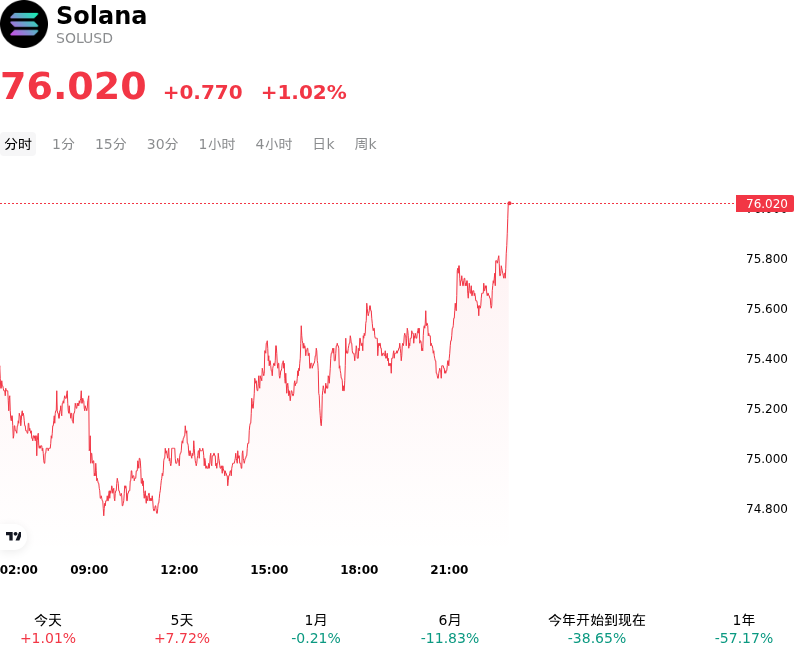Image resolution: width=800 pixels, height=658 pixels.
Task: Select the 1年 -57.17% range
Action: pyautogui.click(x=743, y=629)
